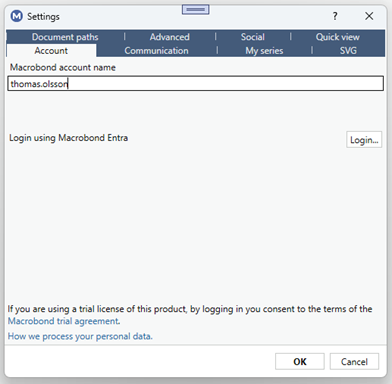Click the Macrobond logo icon in title bar
Viewport: 392px width, 384px height.
click(x=16, y=16)
